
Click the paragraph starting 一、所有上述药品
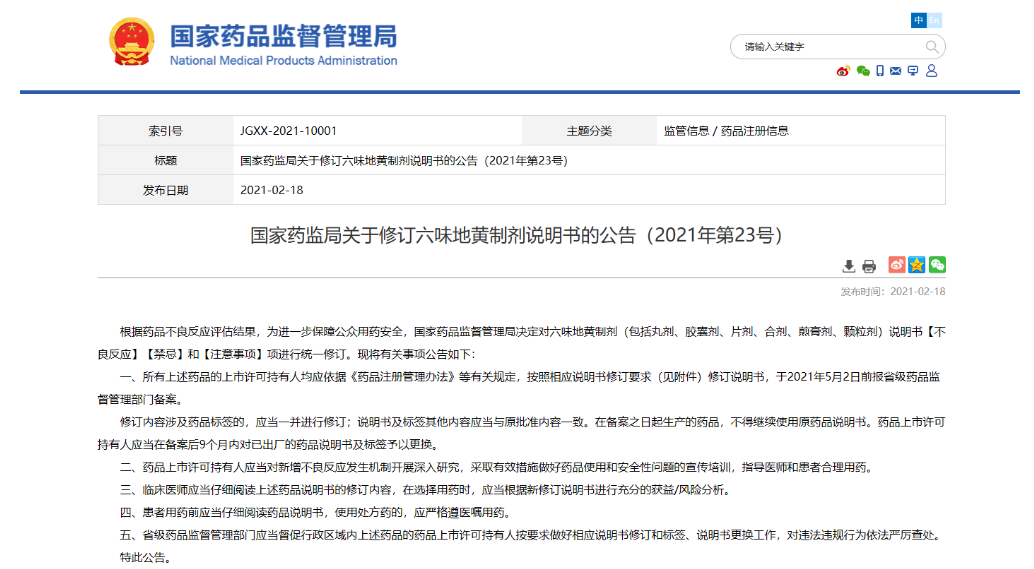point(521,388)
